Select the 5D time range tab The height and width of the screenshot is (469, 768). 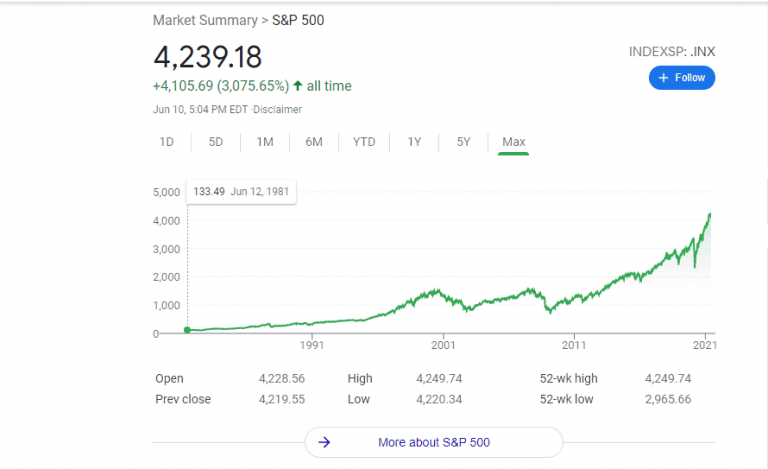pyautogui.click(x=216, y=142)
